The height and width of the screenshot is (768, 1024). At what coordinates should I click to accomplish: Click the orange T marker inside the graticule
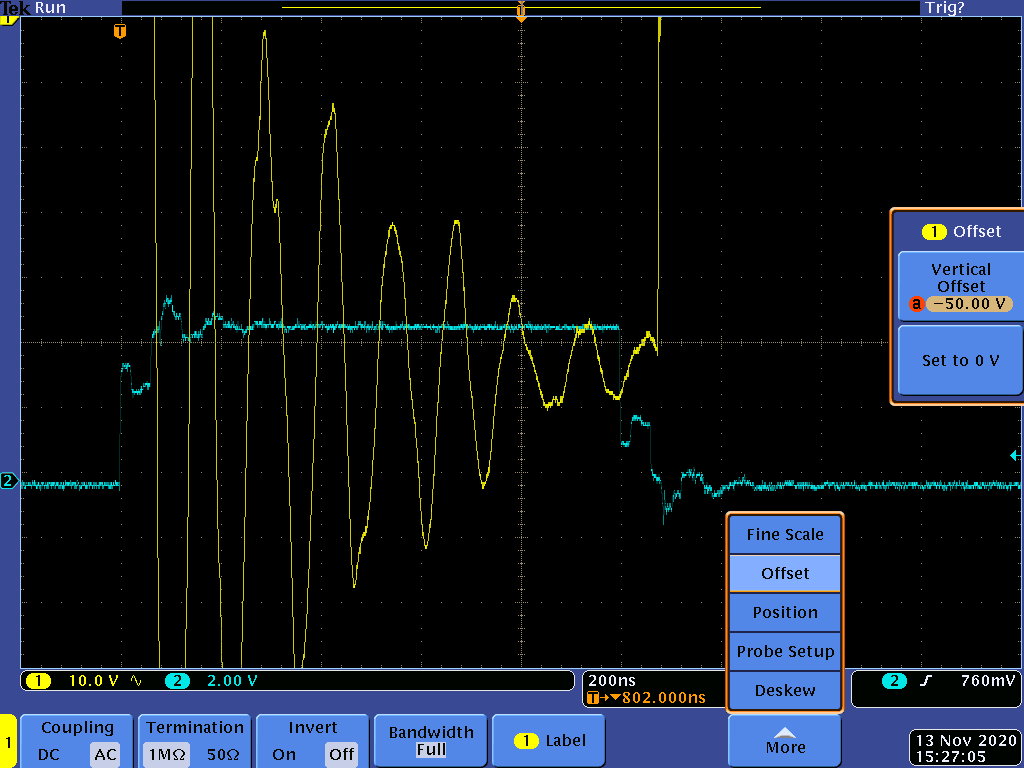click(120, 31)
